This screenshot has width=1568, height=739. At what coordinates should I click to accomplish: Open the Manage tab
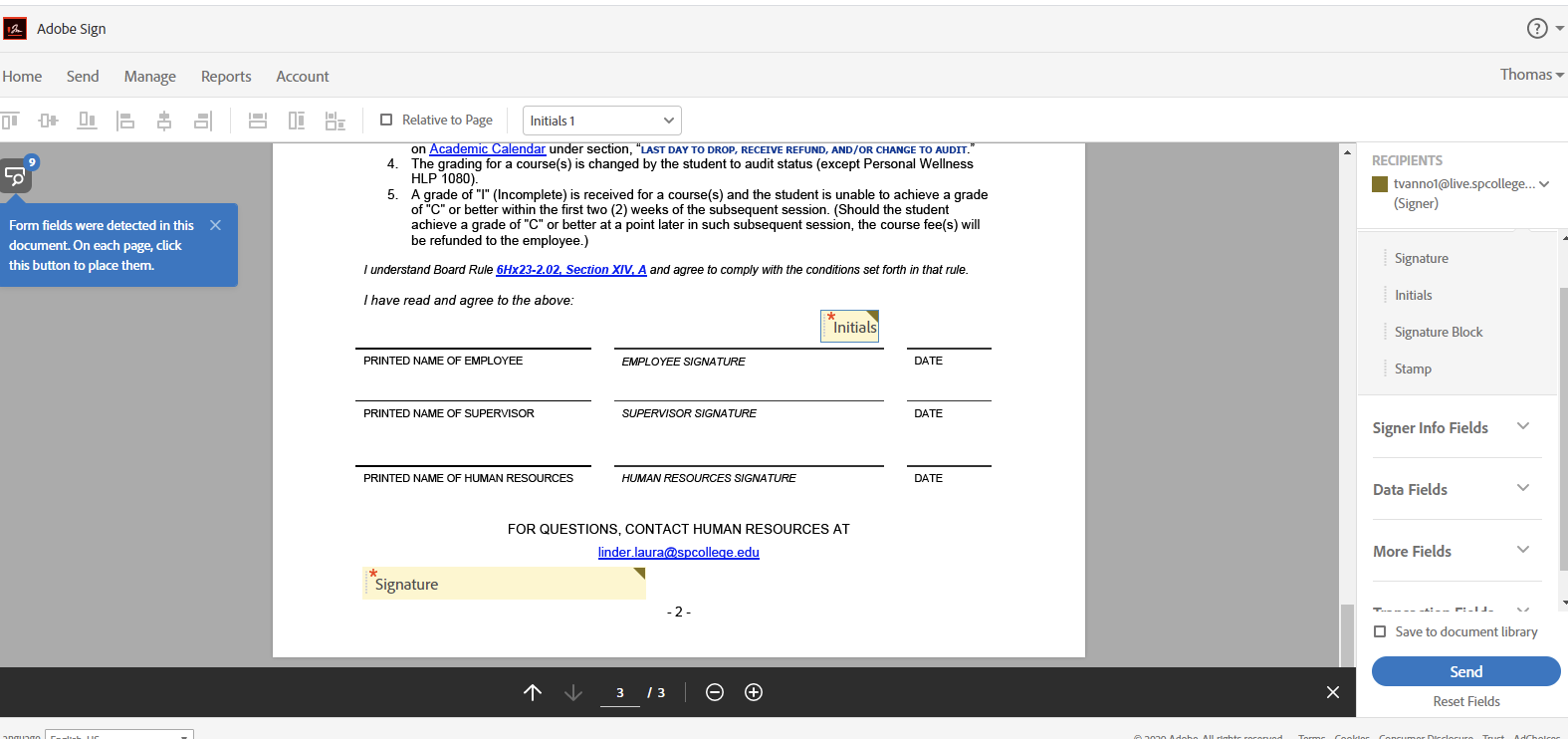pyautogui.click(x=150, y=77)
